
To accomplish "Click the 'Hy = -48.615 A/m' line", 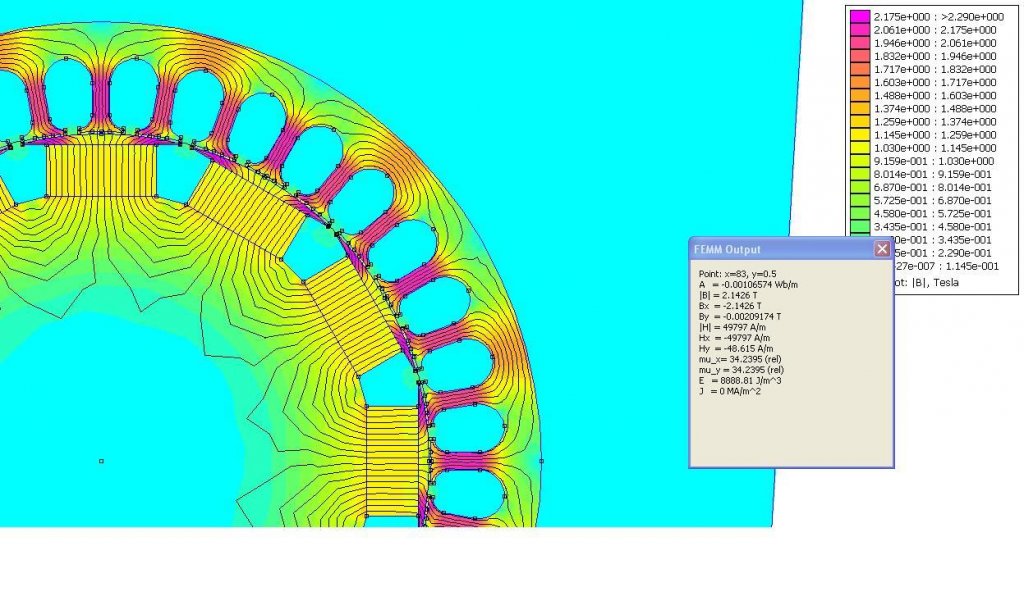I will [736, 349].
